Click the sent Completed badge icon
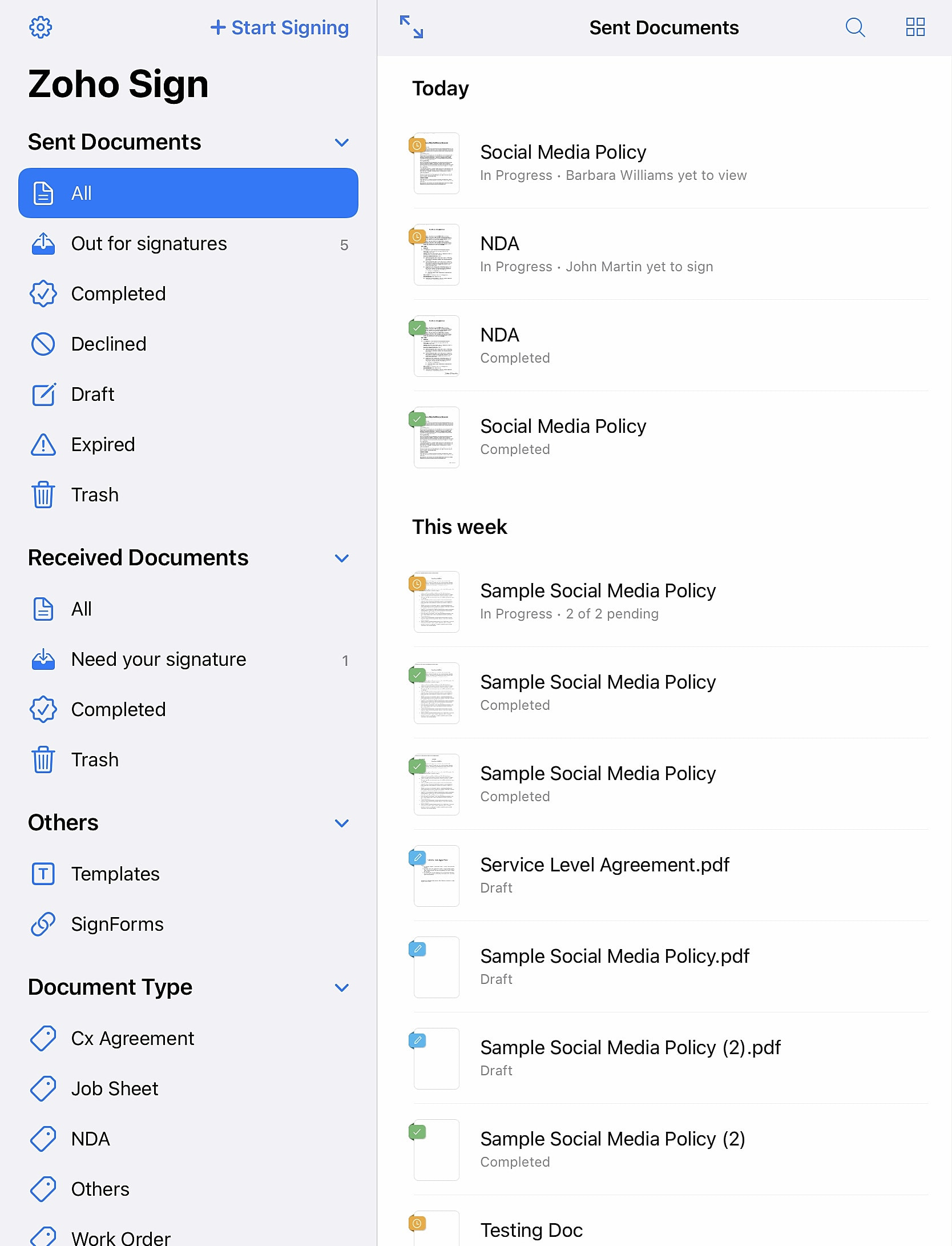Screen dimensions: 952x1246 [43, 294]
